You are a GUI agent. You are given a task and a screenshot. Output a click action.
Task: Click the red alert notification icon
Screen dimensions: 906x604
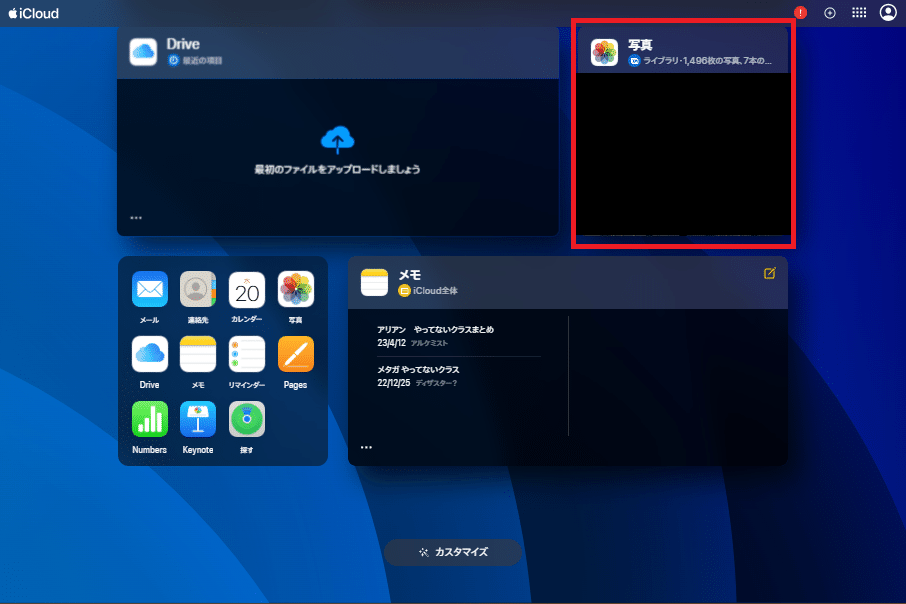pyautogui.click(x=800, y=13)
